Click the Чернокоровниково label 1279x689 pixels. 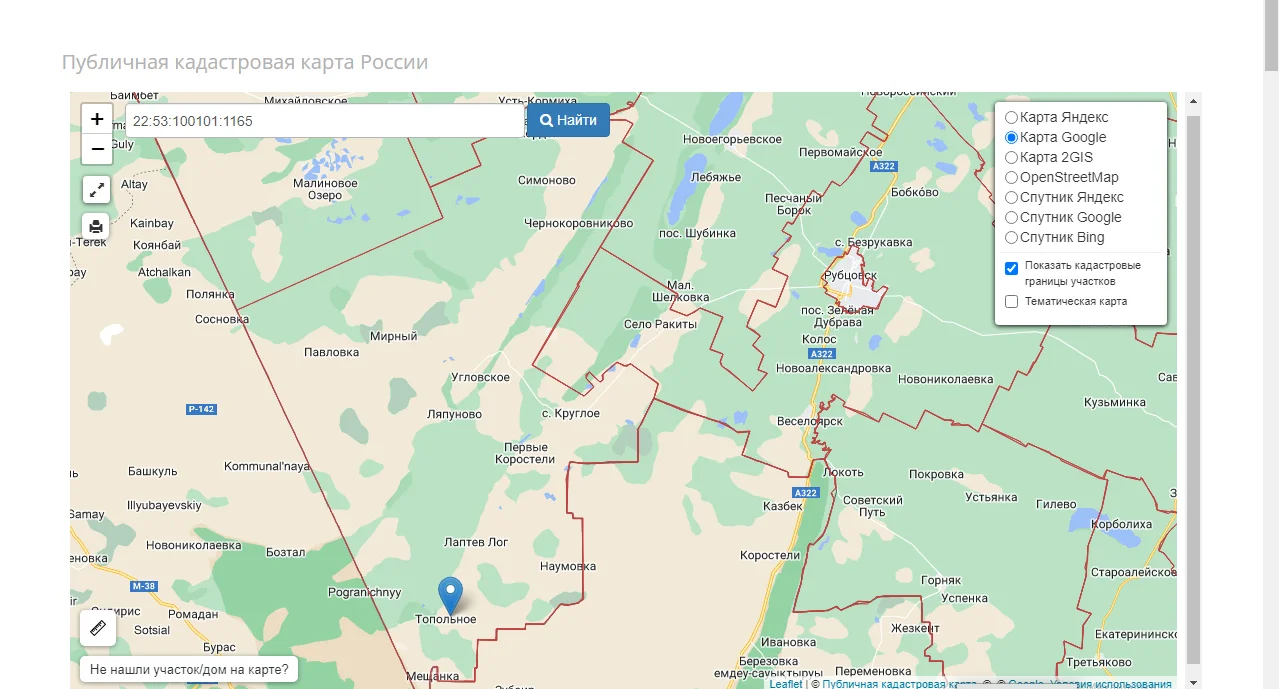(x=580, y=223)
